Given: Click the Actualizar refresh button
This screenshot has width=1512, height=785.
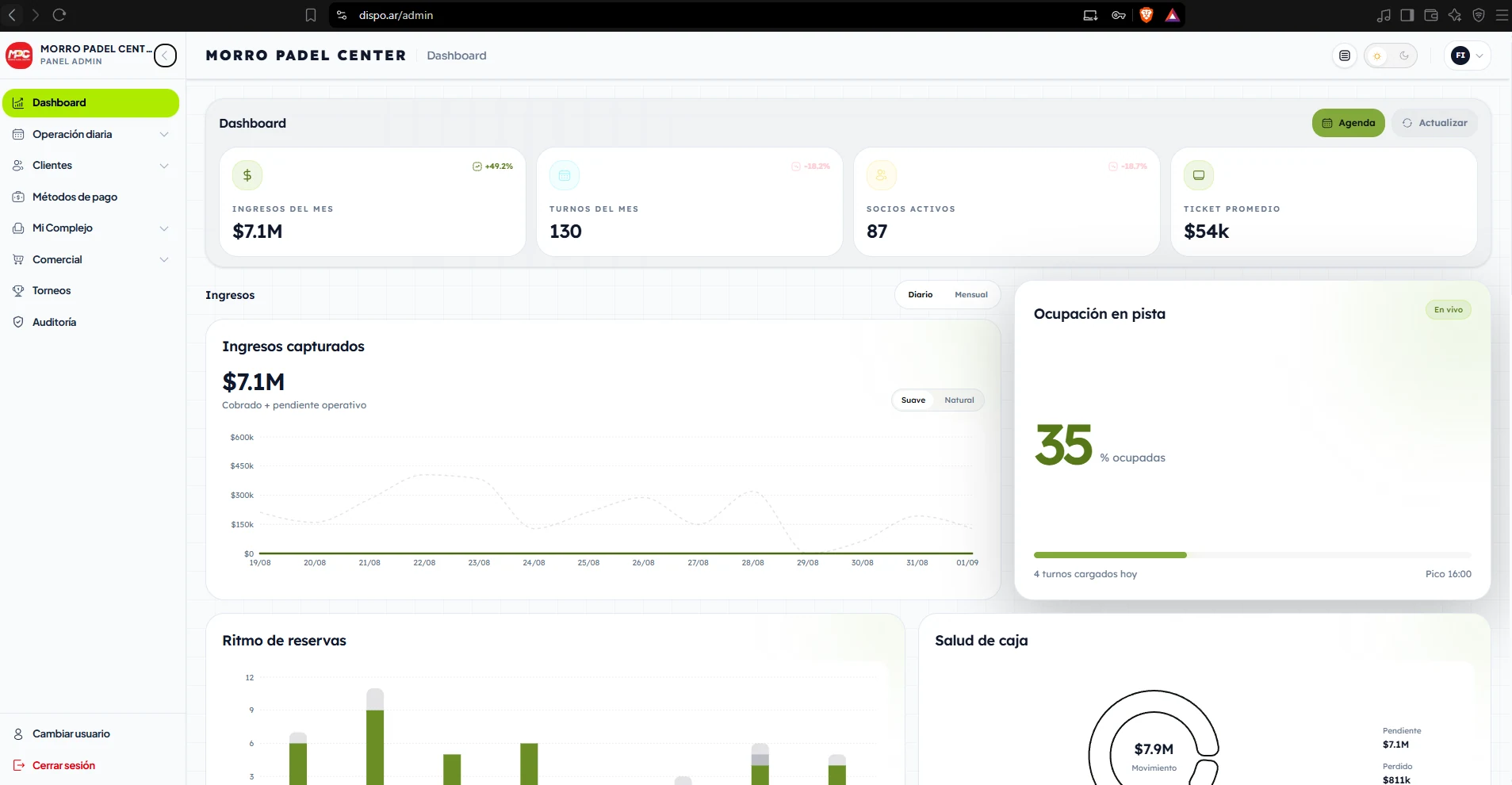Looking at the screenshot, I should coord(1434,123).
